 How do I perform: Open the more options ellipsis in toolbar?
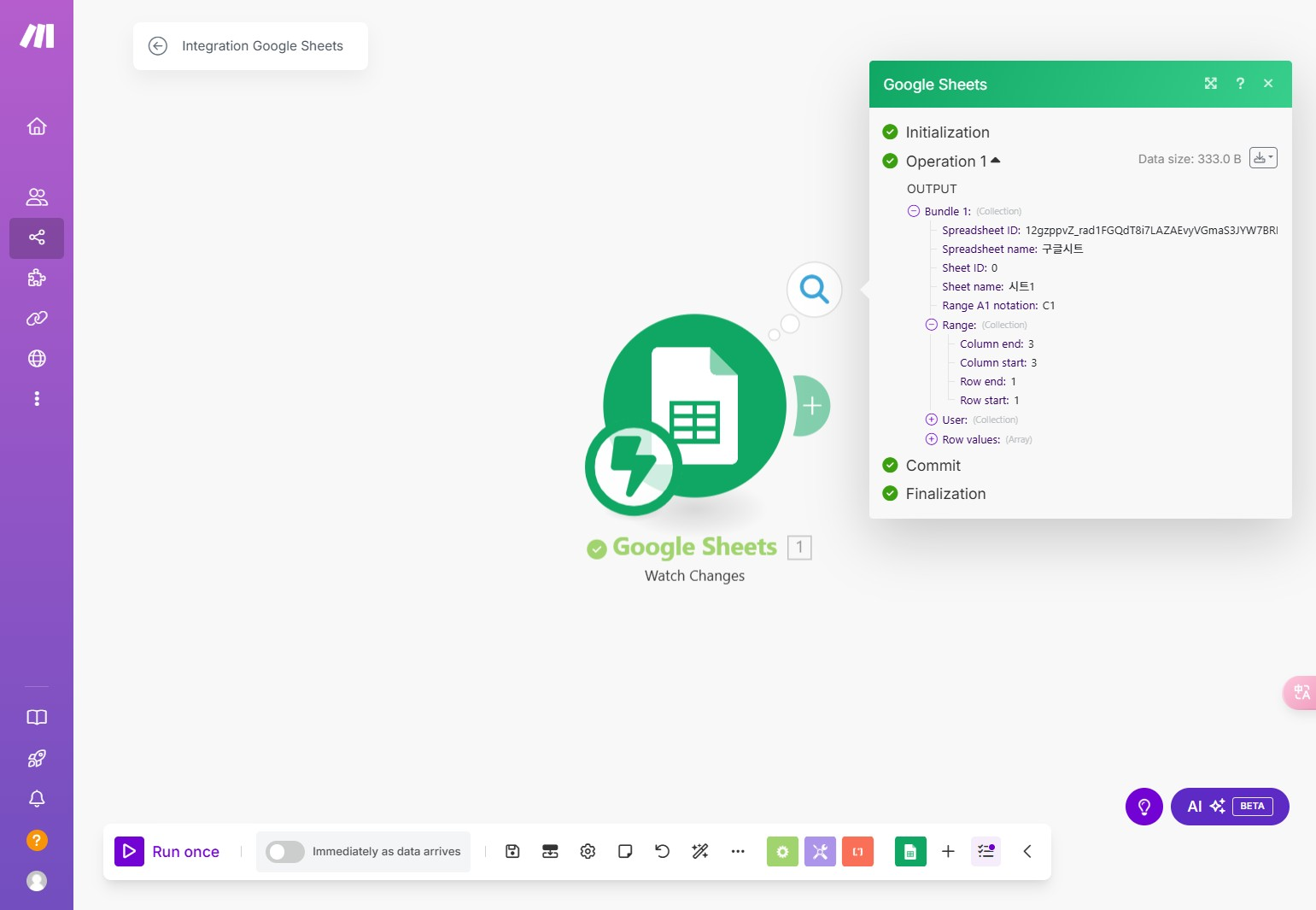(738, 851)
